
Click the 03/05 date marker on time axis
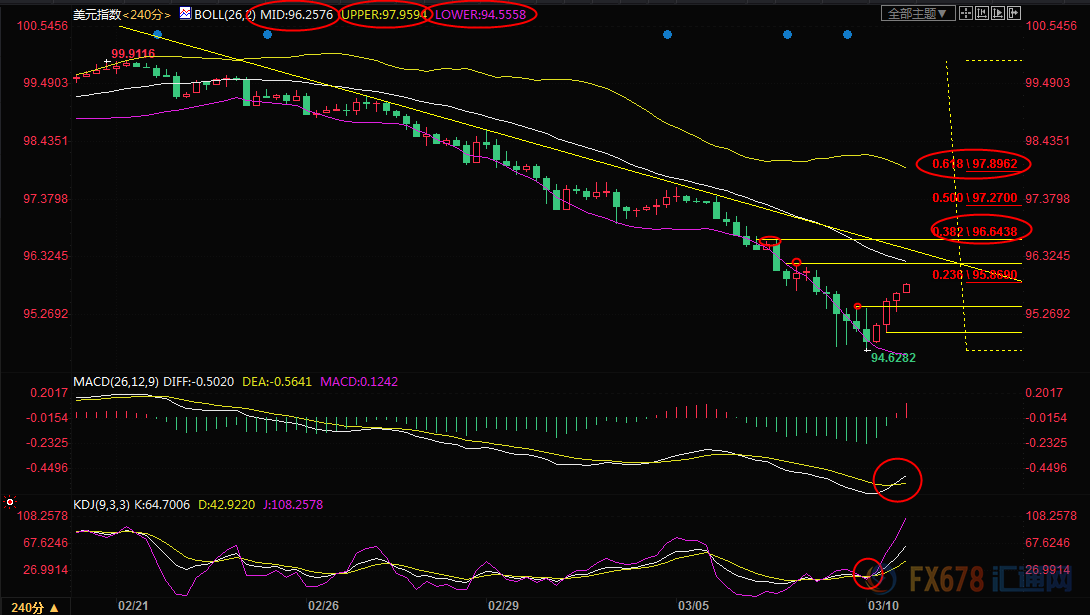coord(693,606)
